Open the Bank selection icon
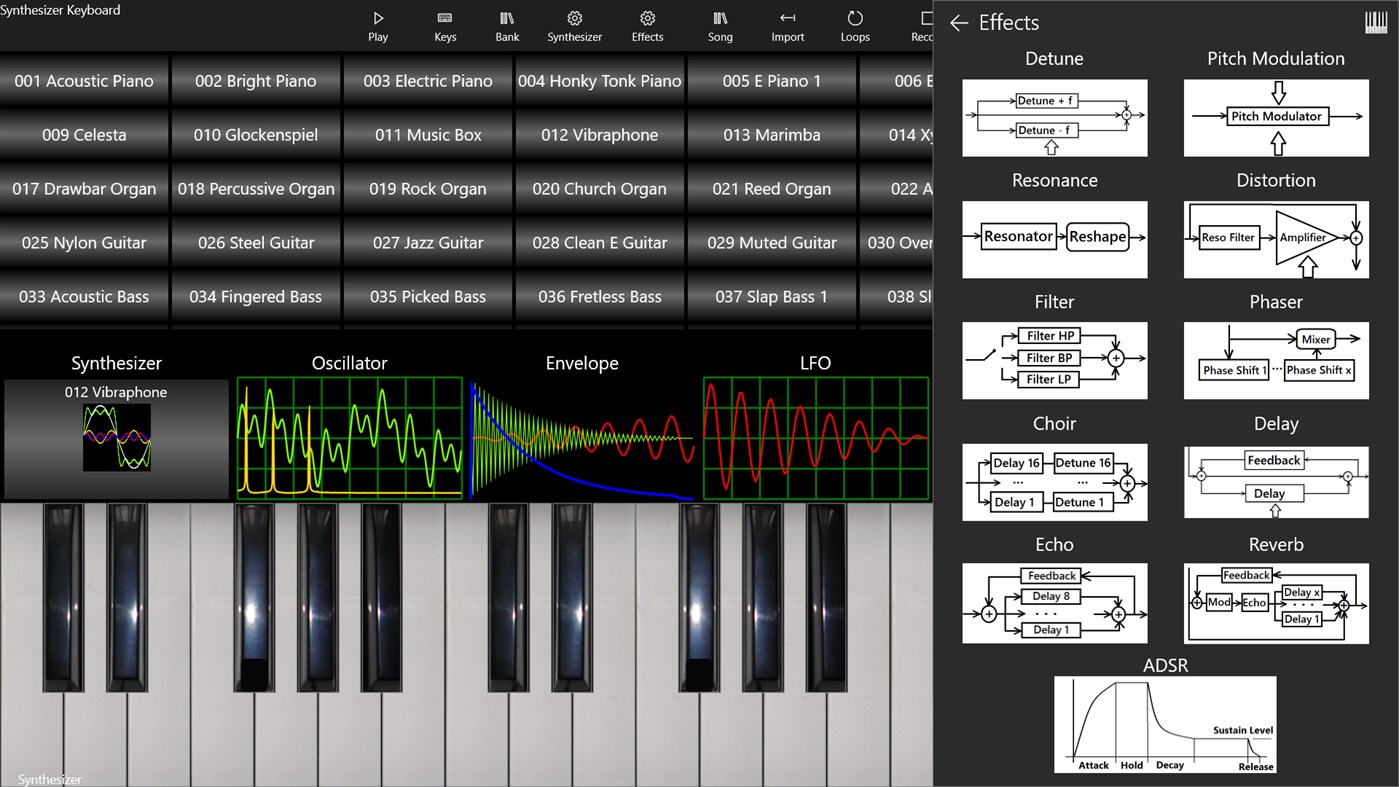Screen dimensions: 1399x787 [506, 26]
